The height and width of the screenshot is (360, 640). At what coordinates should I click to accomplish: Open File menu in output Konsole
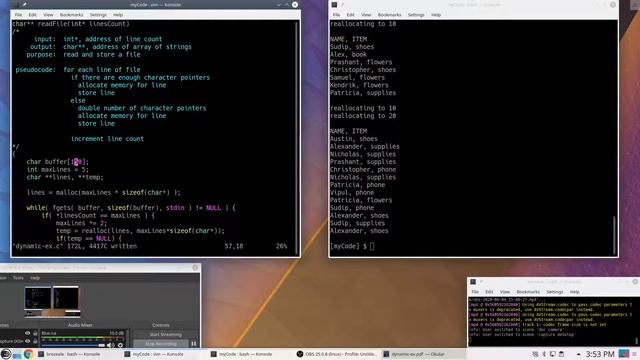click(x=336, y=15)
